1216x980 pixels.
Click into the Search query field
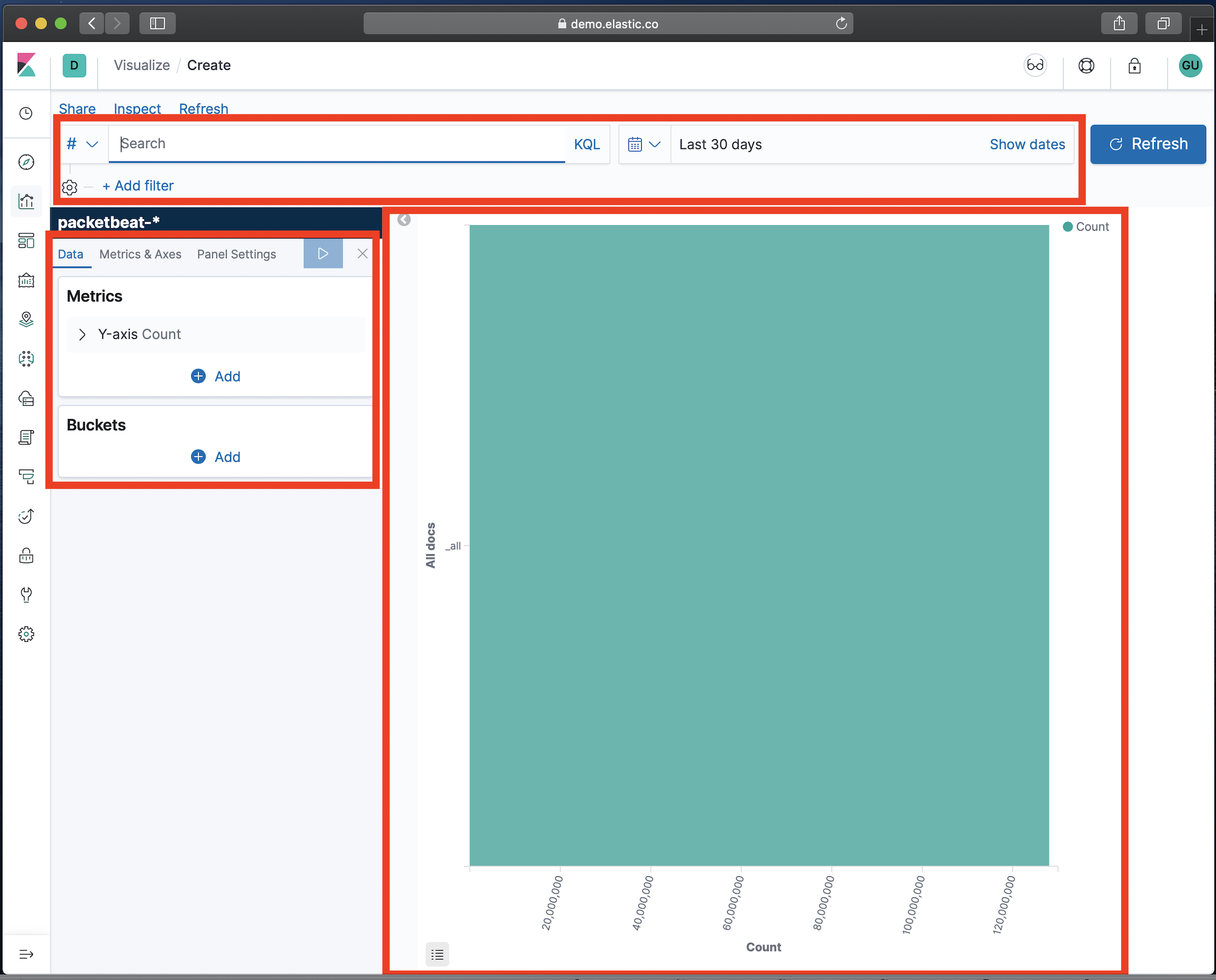tap(339, 144)
